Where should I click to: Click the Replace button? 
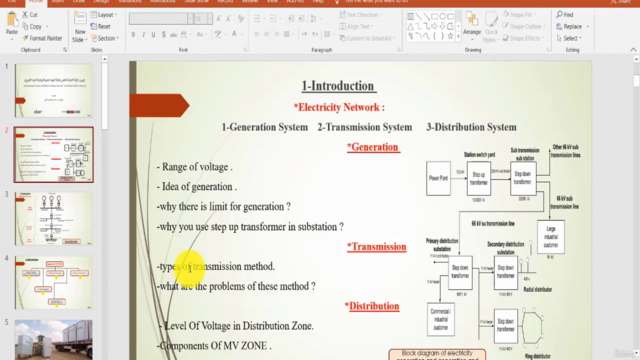click(x=569, y=27)
